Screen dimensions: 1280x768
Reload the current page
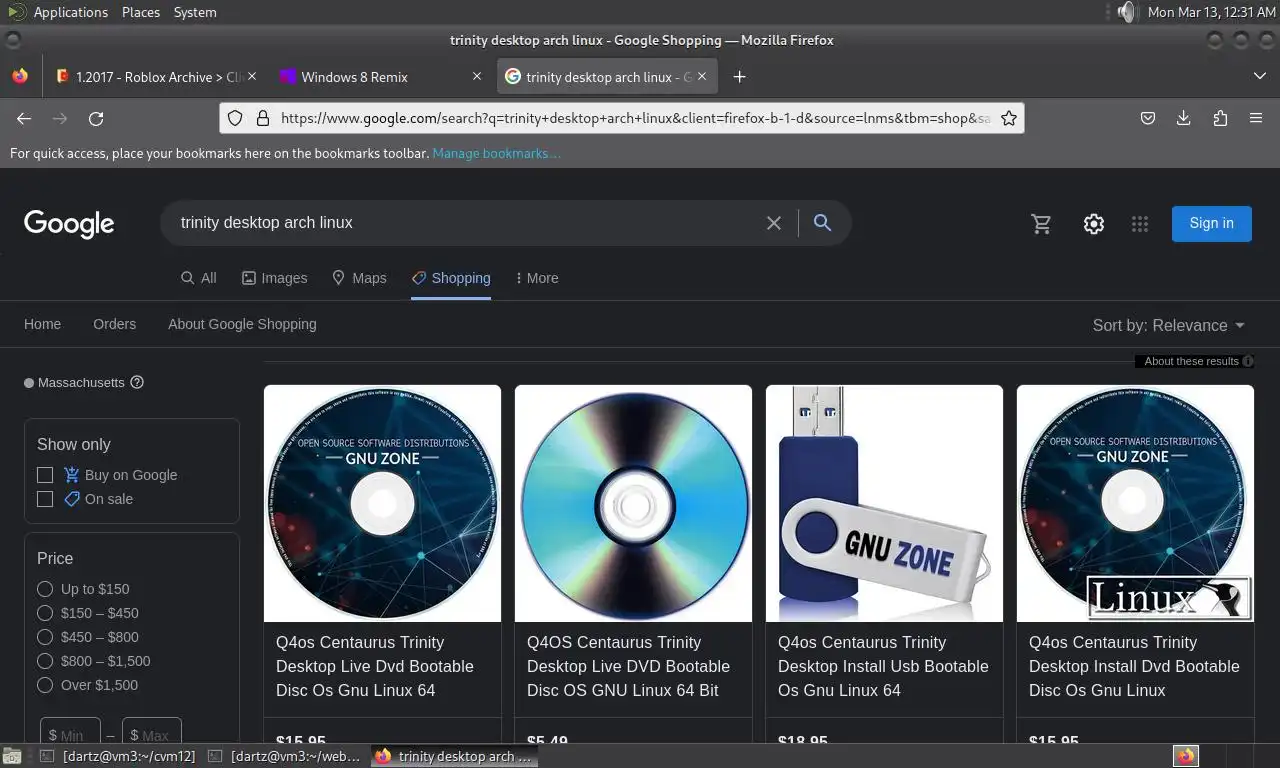[x=96, y=118]
